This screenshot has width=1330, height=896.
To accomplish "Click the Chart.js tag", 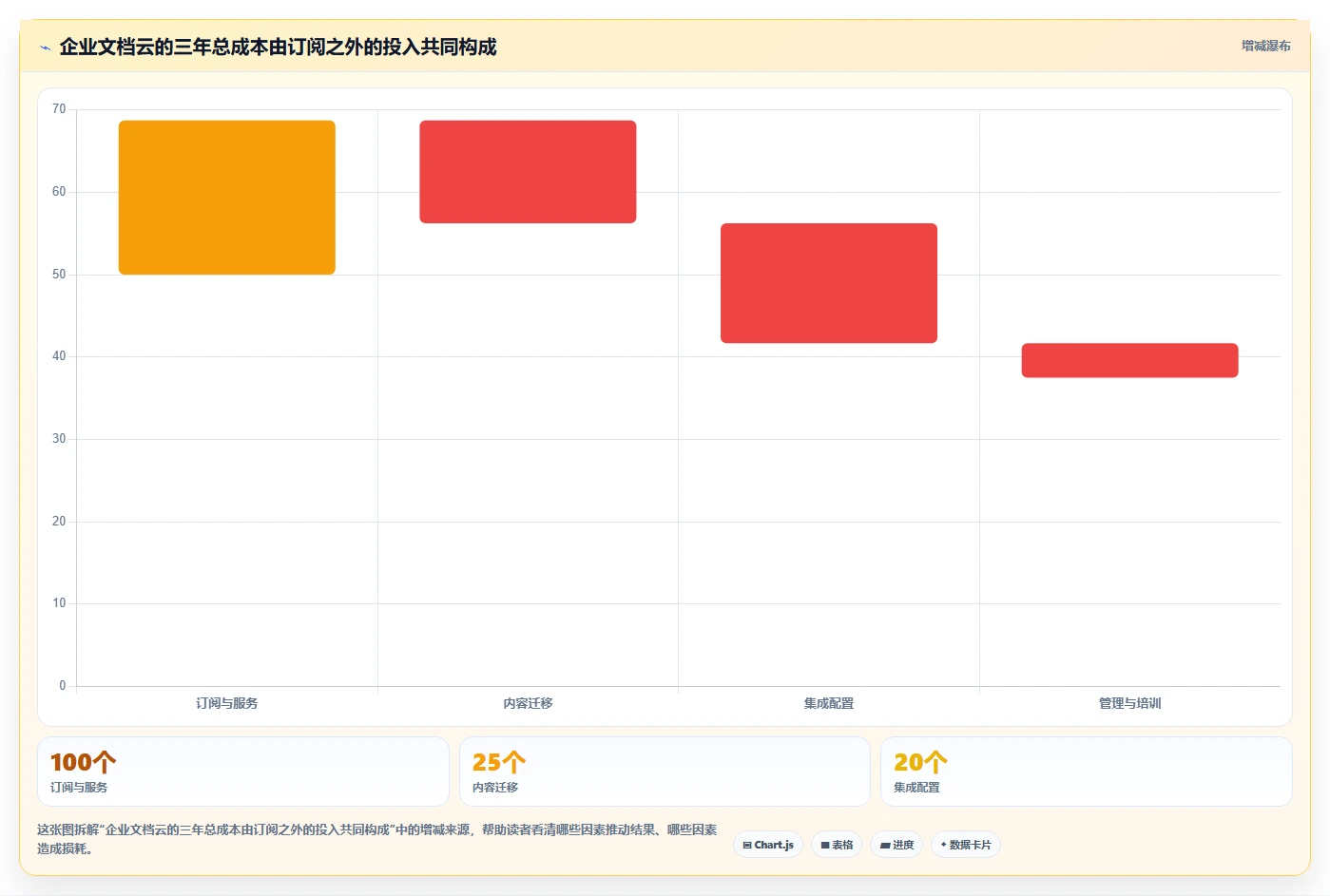I will click(768, 845).
